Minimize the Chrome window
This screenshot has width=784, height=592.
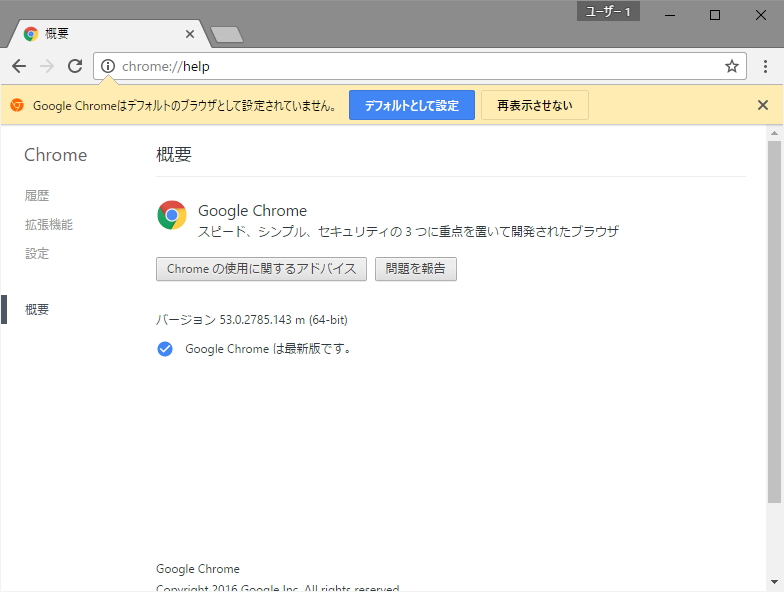(x=670, y=15)
